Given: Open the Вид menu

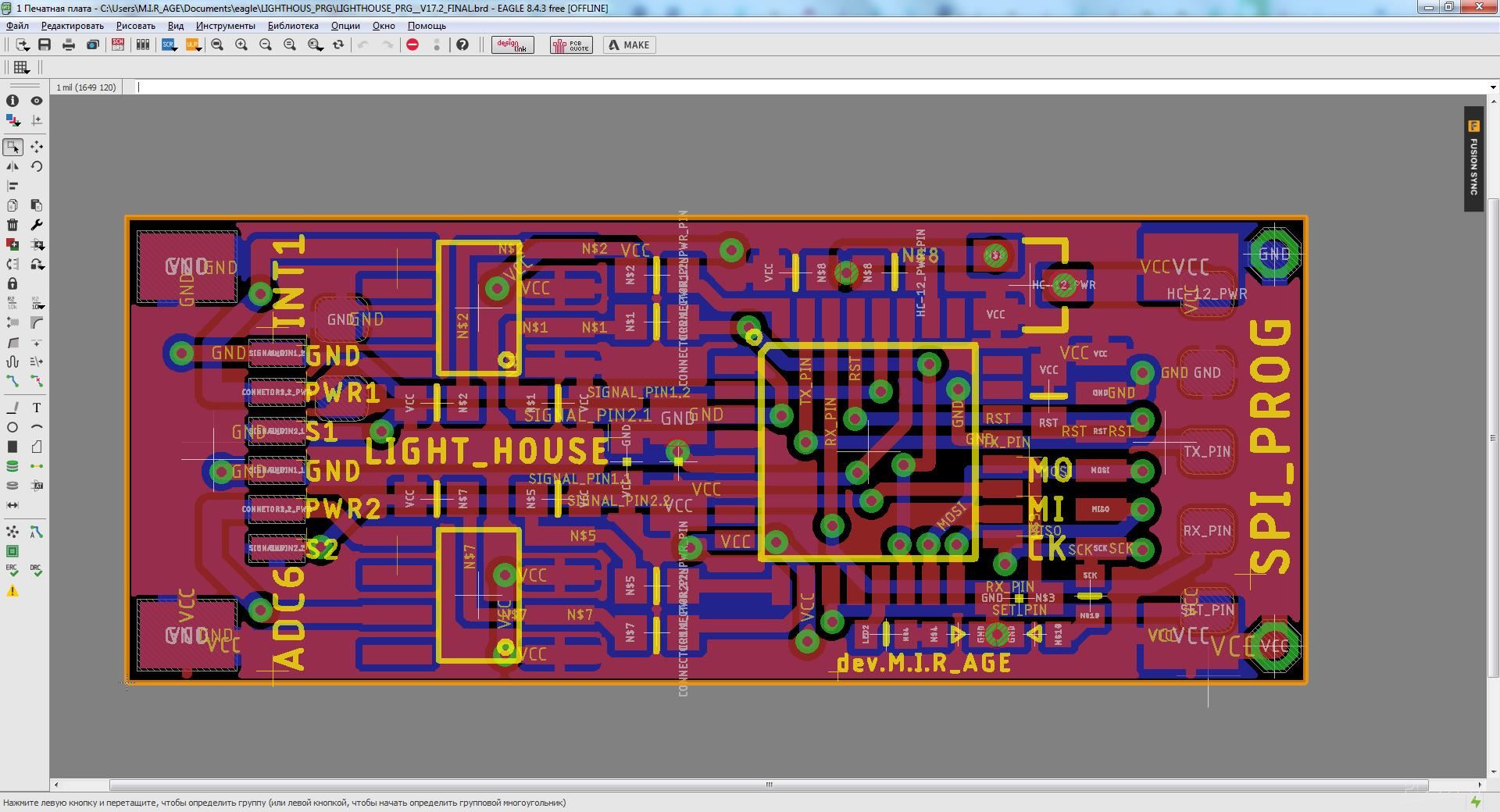Looking at the screenshot, I should tap(176, 26).
